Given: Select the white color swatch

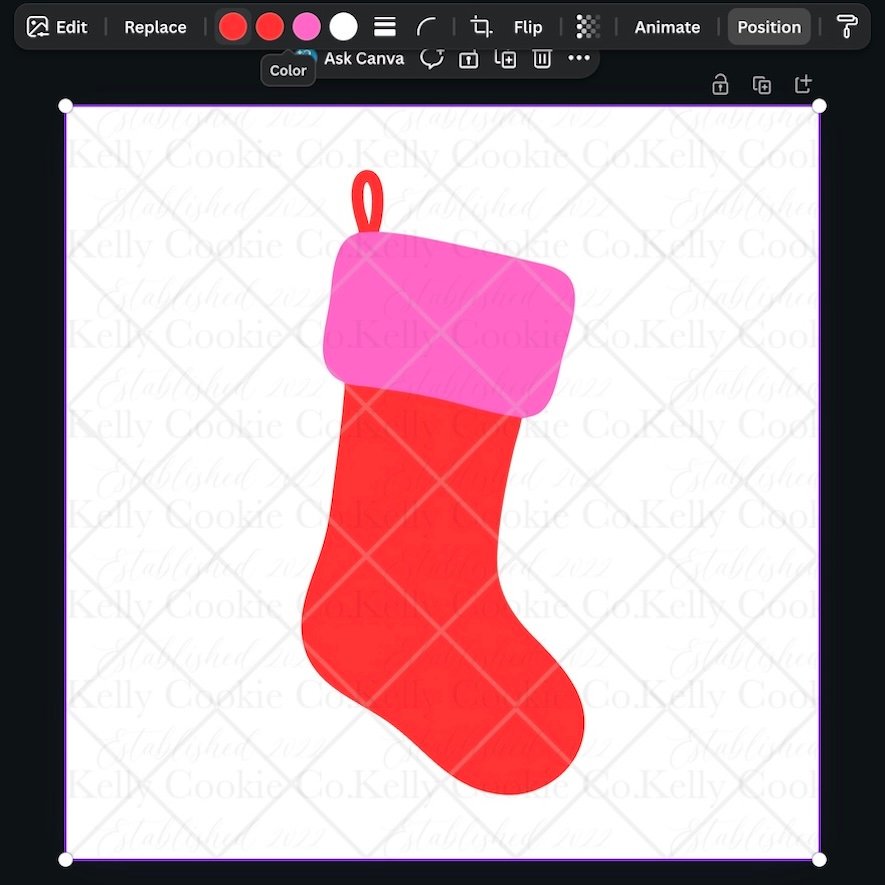Looking at the screenshot, I should [344, 27].
